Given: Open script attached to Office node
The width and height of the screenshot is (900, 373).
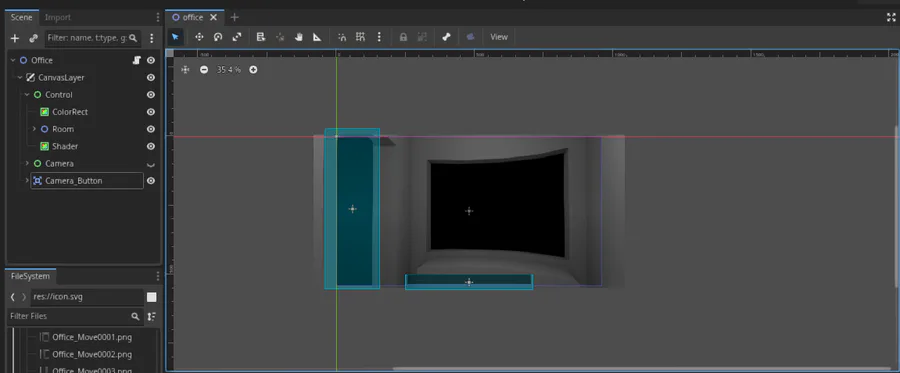Looking at the screenshot, I should click(137, 60).
